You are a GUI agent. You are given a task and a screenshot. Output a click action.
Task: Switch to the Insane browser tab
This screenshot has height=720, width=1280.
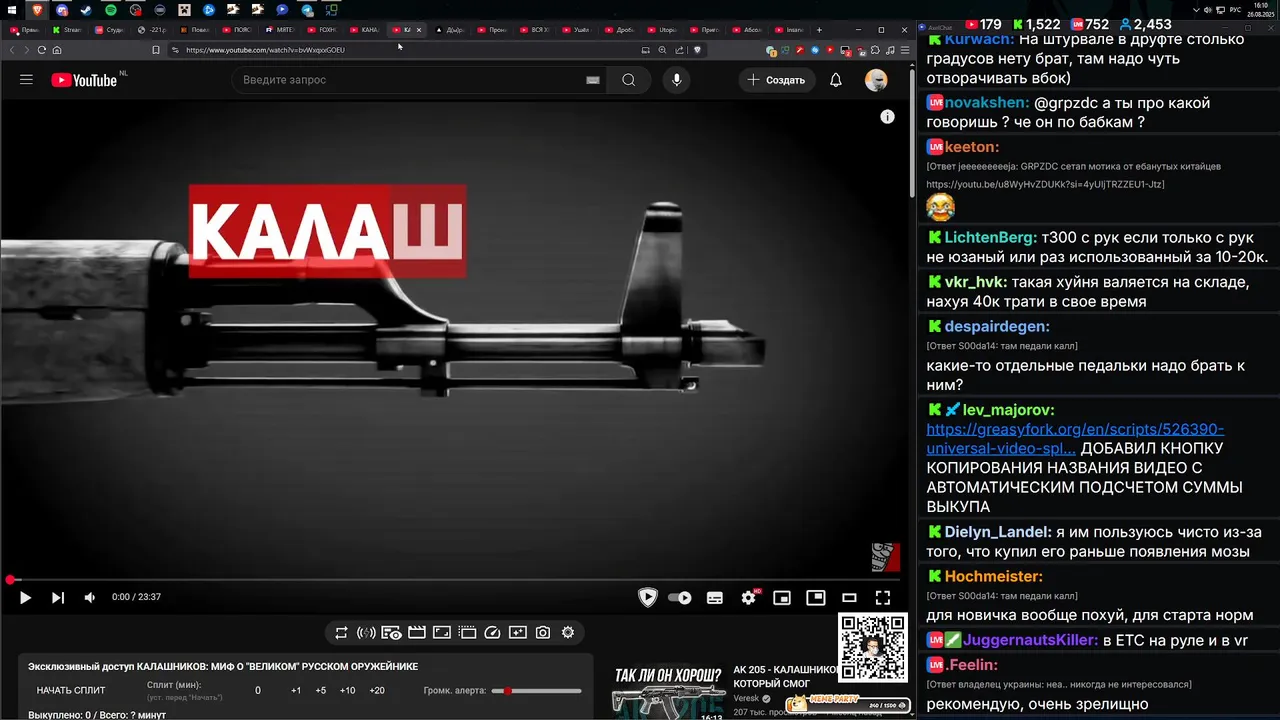point(790,30)
